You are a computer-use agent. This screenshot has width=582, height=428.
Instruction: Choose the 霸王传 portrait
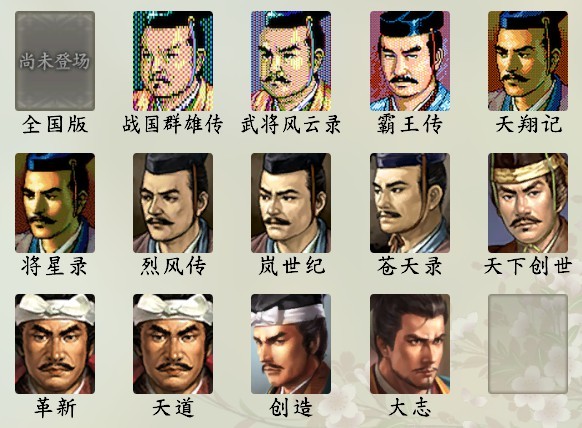pos(410,61)
